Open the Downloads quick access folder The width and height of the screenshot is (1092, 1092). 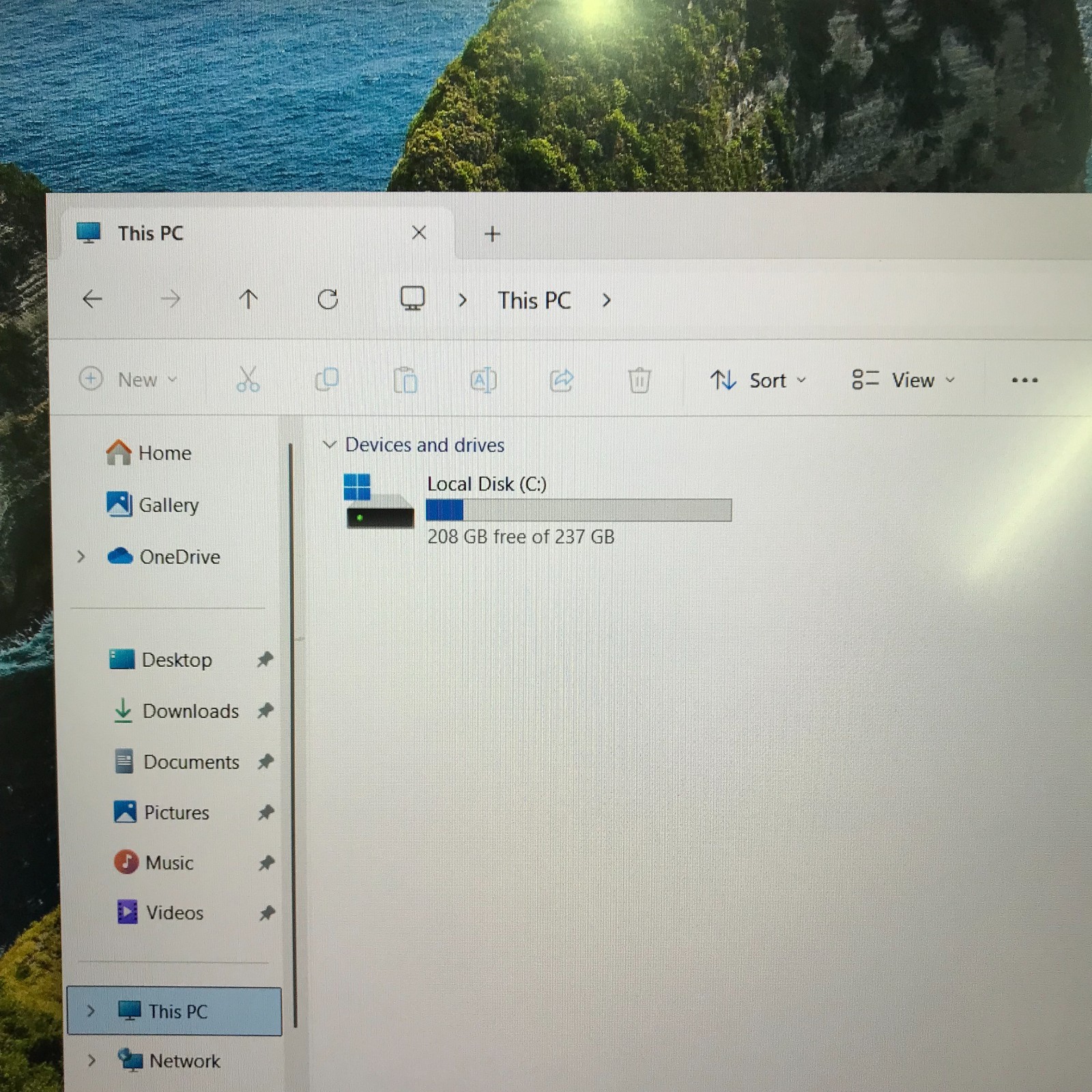pyautogui.click(x=175, y=711)
